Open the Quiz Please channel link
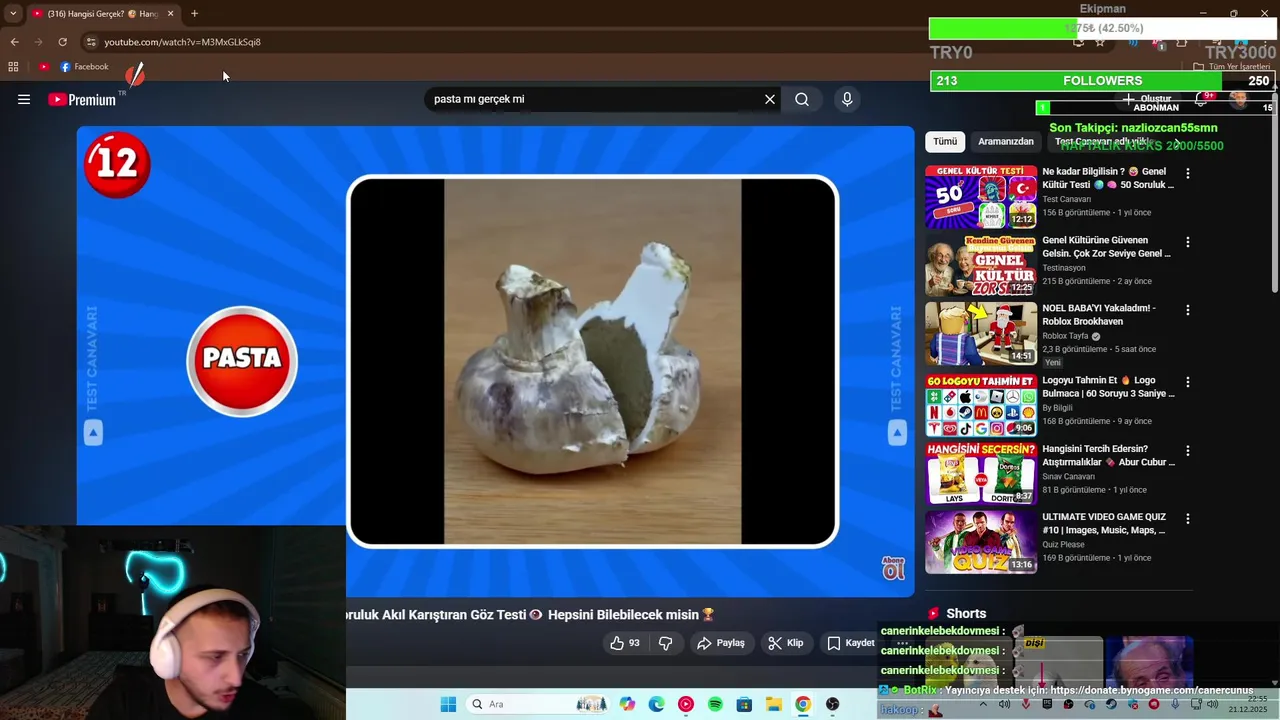 pos(1063,544)
